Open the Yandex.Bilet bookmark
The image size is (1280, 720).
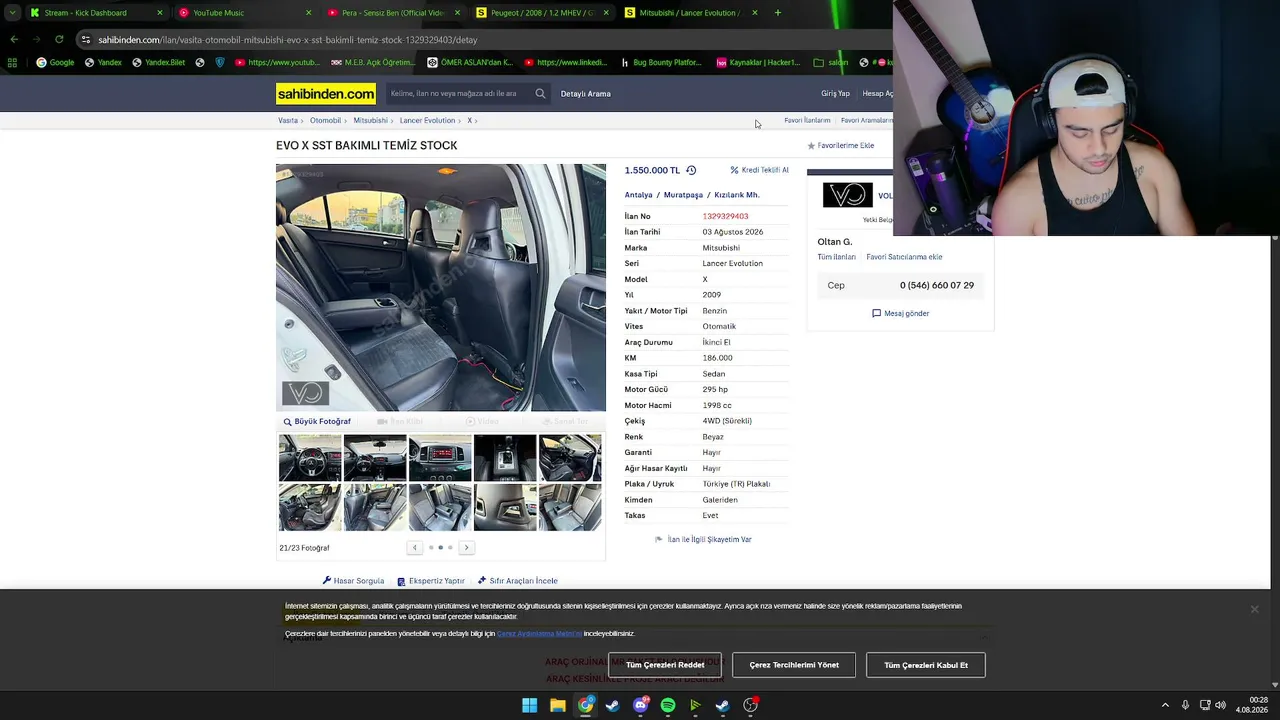point(159,62)
